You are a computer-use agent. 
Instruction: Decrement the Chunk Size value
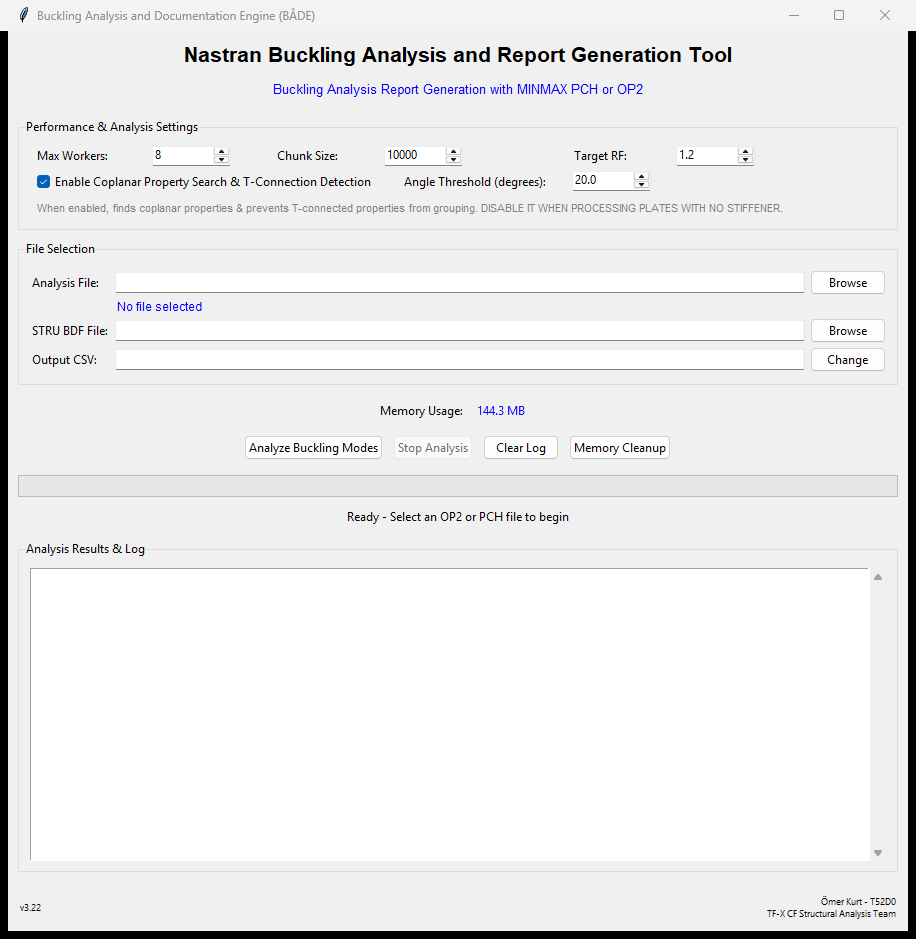click(453, 159)
